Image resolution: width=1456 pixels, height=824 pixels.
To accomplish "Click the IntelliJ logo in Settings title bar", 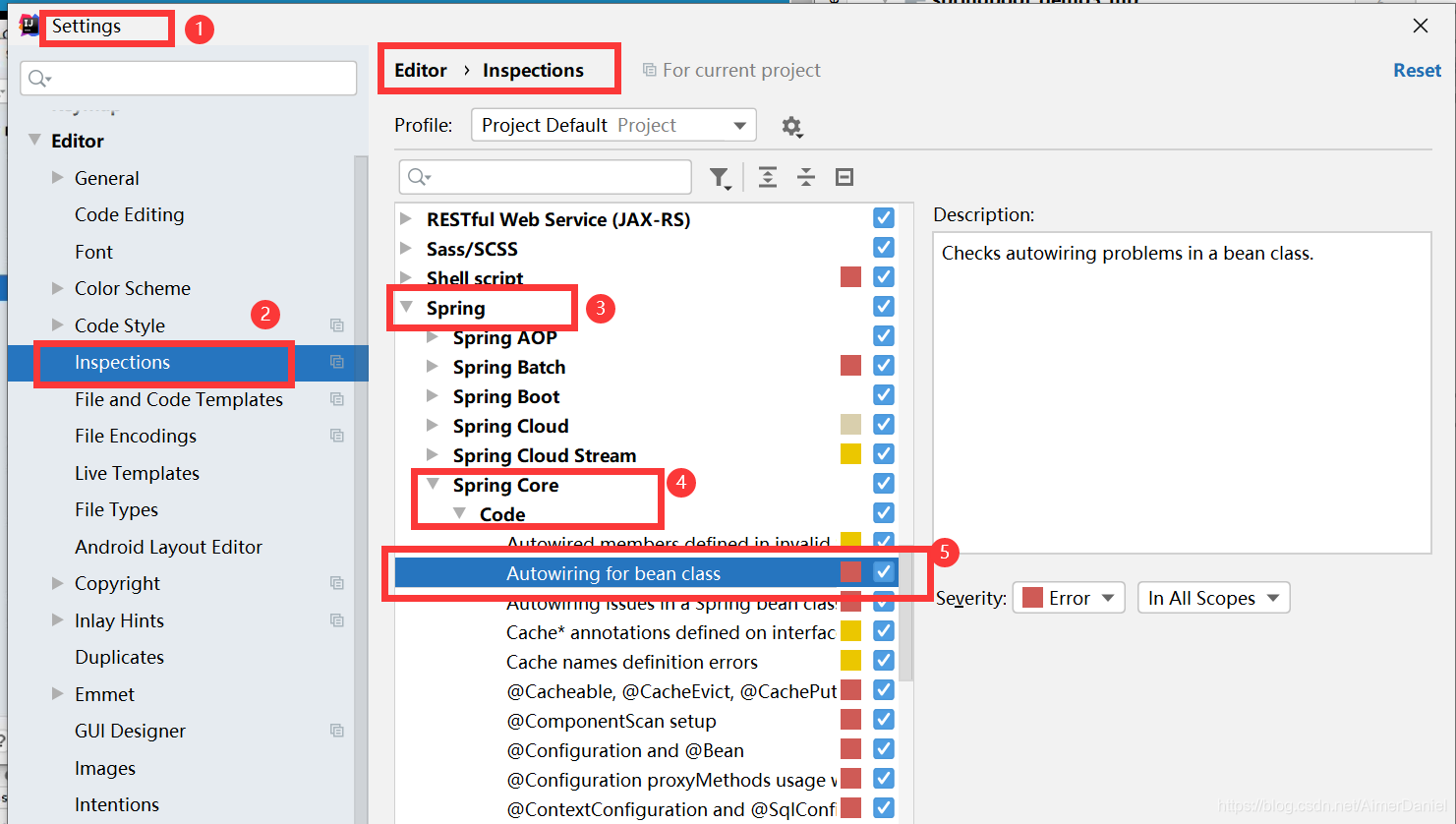I will point(29,26).
